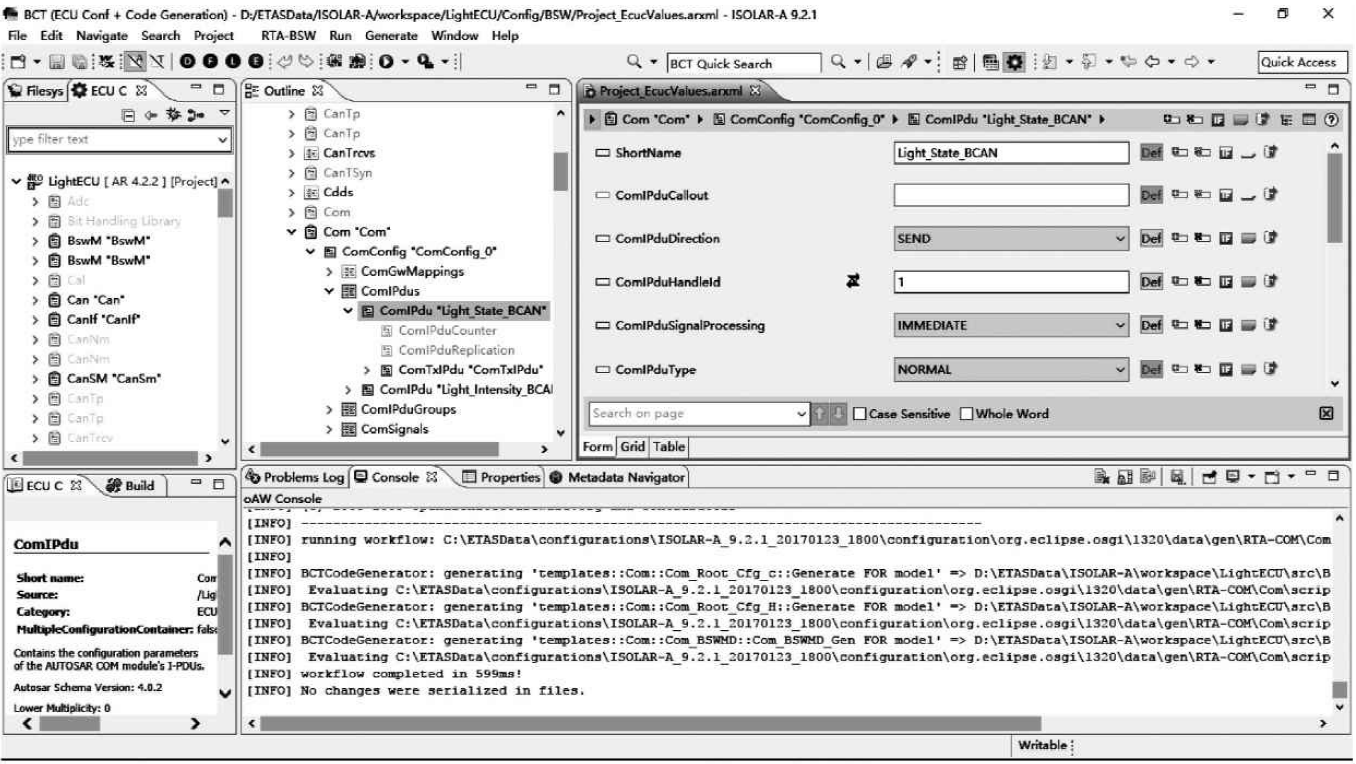
Task: Click Com "Com" breadcrumb in editor
Action: pyautogui.click(x=649, y=121)
